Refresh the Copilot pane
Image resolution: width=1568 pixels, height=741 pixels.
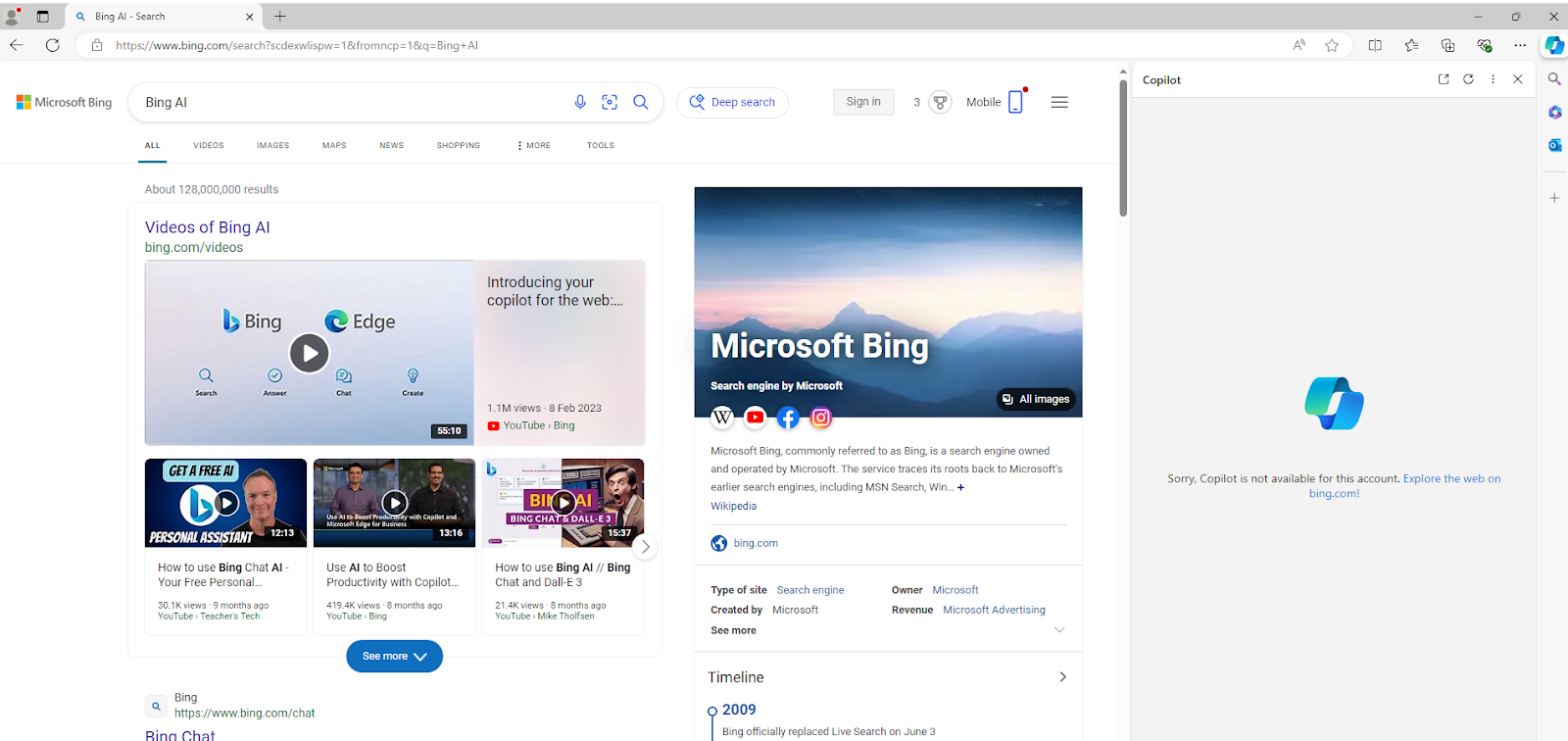[x=1468, y=79]
